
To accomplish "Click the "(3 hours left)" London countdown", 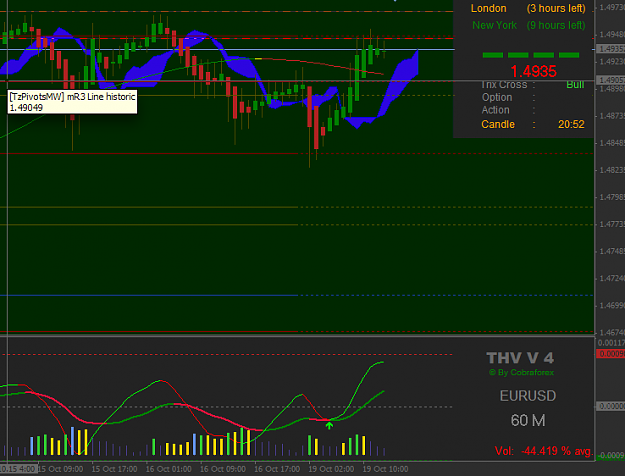I will (556, 8).
